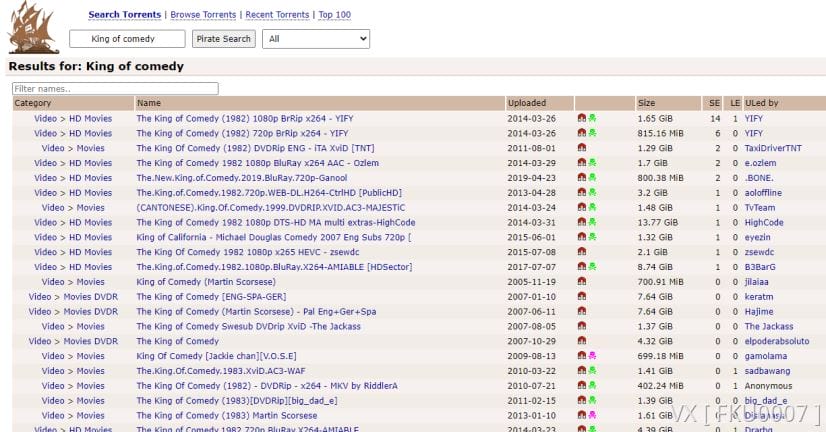Open HD Movies category link in .BONE. row
Screen dimensions: 826x432
click(x=91, y=178)
